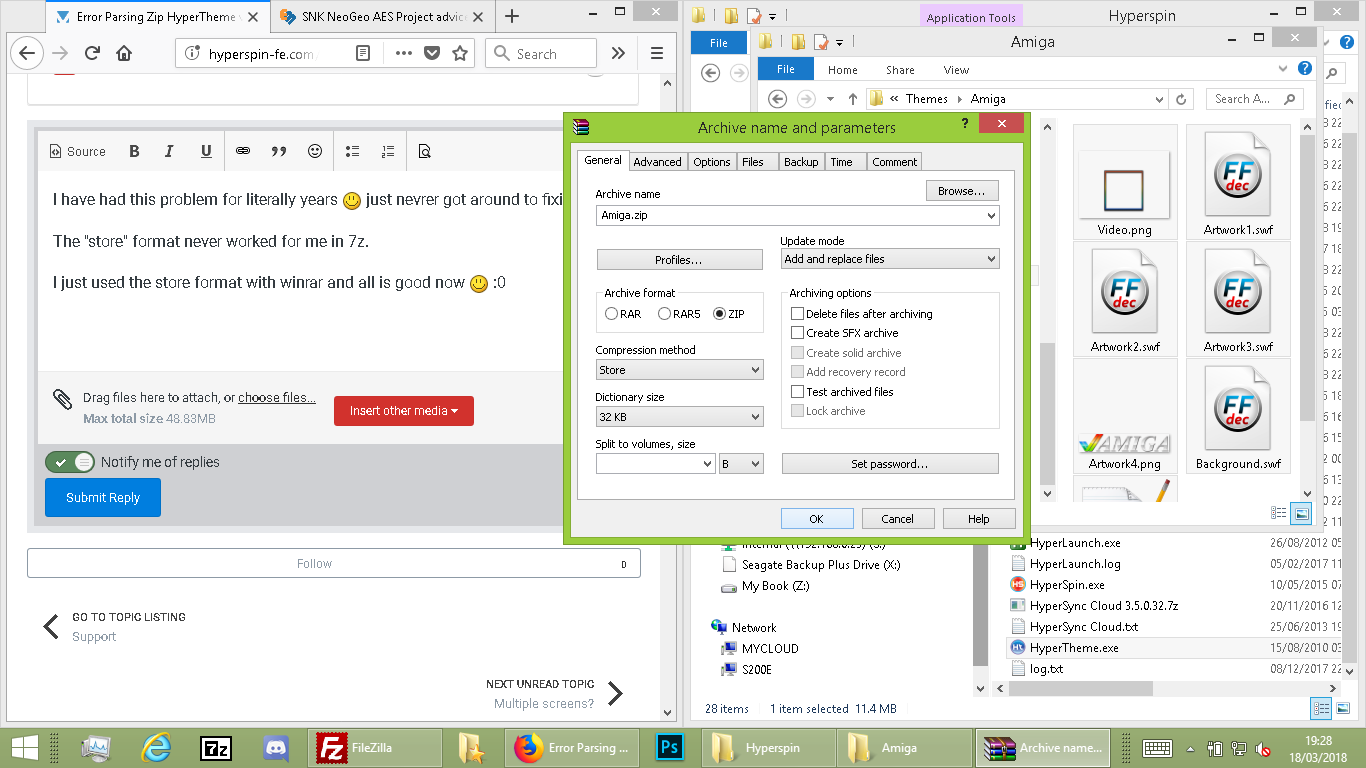Toggle bold formatting in the reply editor
1366x768 pixels.
133,151
